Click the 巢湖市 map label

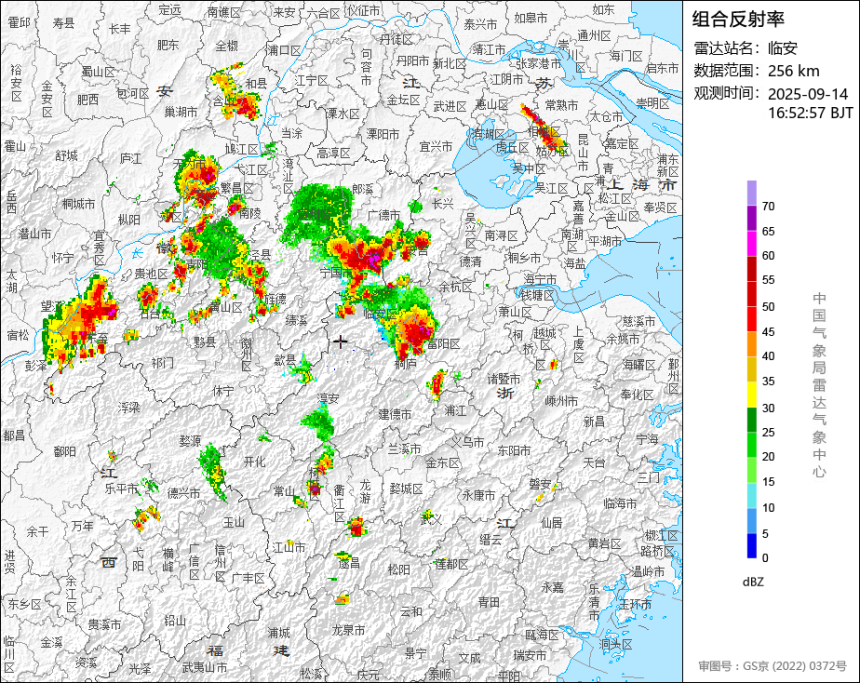pyautogui.click(x=182, y=112)
